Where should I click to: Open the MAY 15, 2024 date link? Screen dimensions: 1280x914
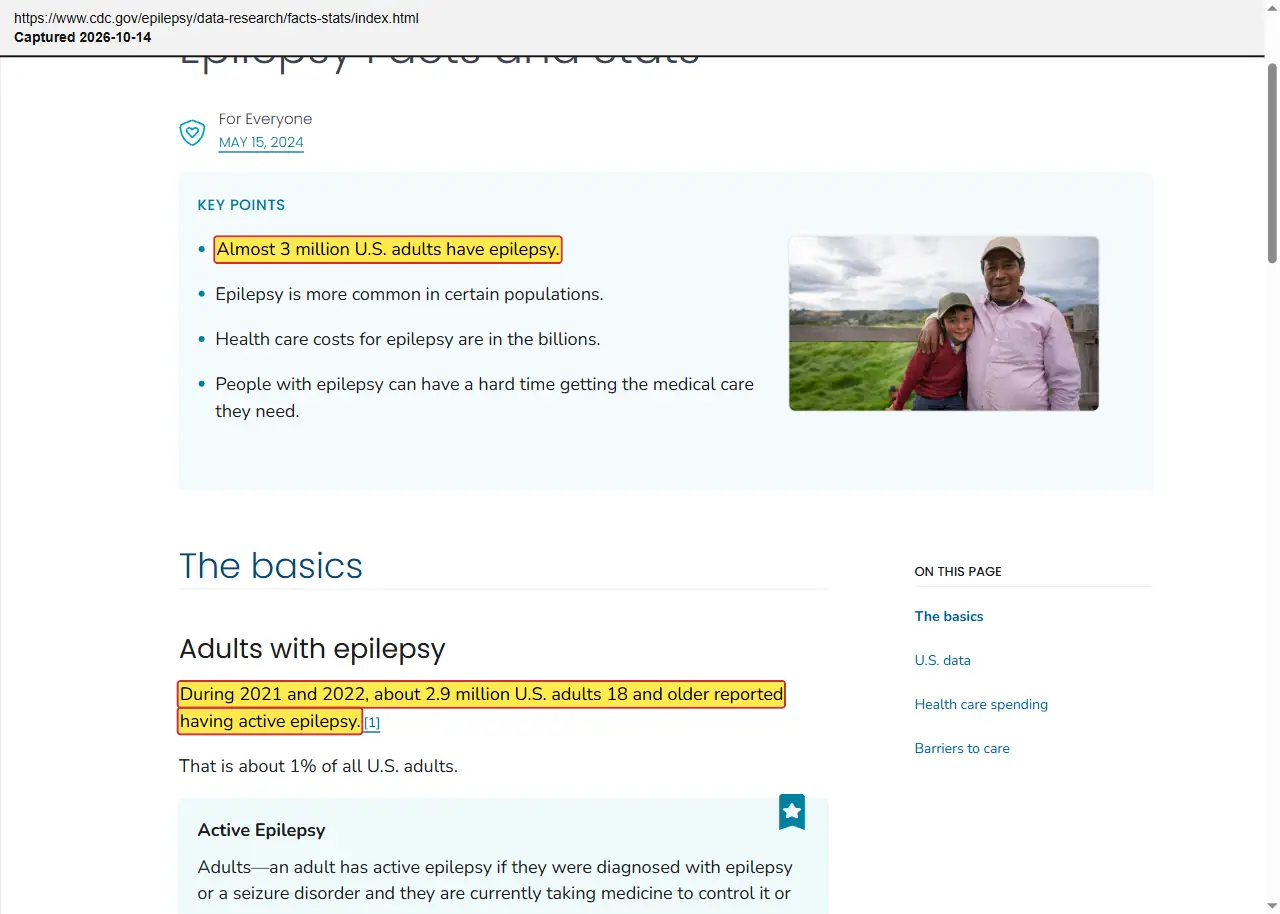coord(261,142)
